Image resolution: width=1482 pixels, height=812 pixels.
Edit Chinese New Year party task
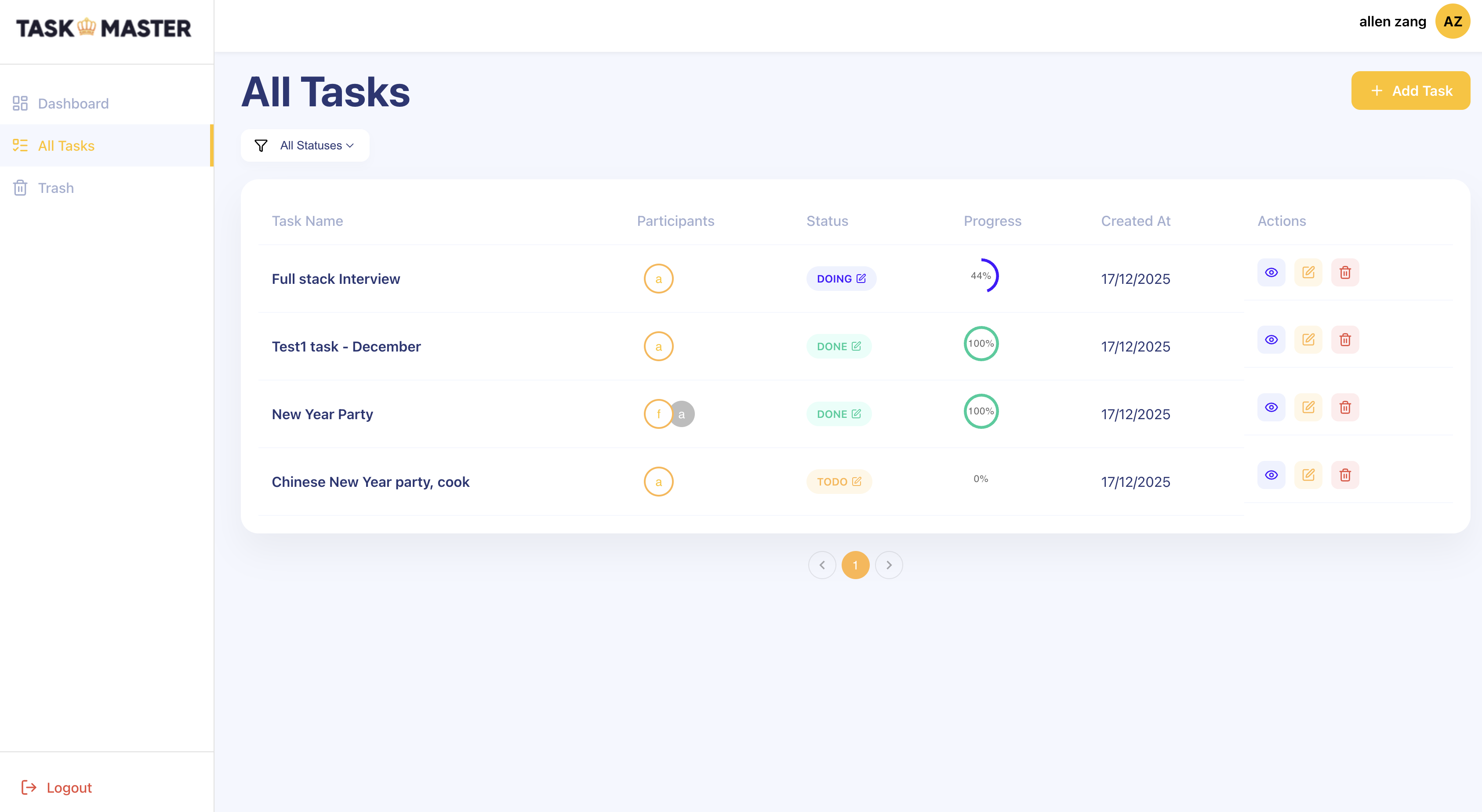(1308, 475)
